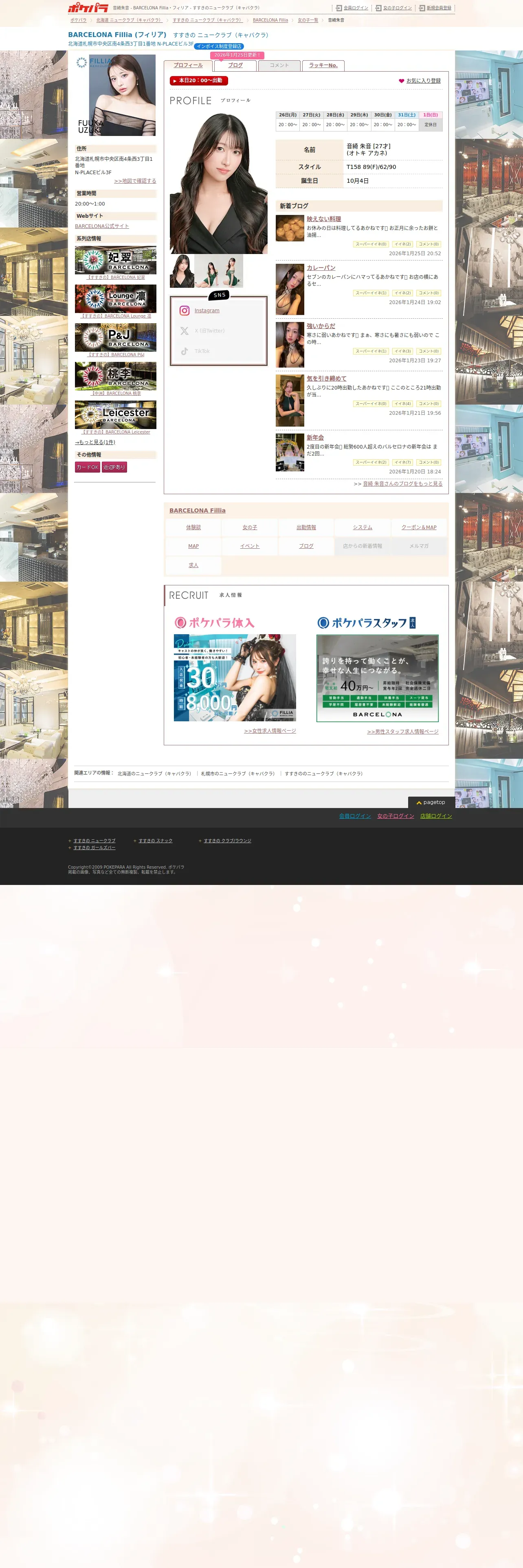Select the コメント tab
Image resolution: width=523 pixels, height=1568 pixels.
click(279, 66)
